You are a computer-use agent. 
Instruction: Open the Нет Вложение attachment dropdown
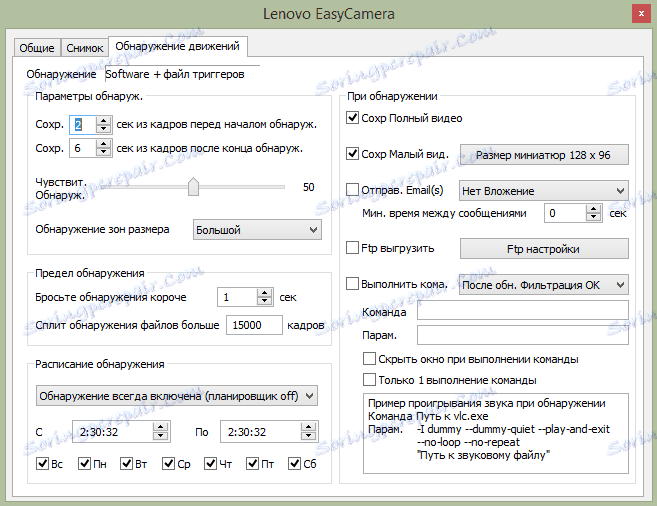coord(544,191)
